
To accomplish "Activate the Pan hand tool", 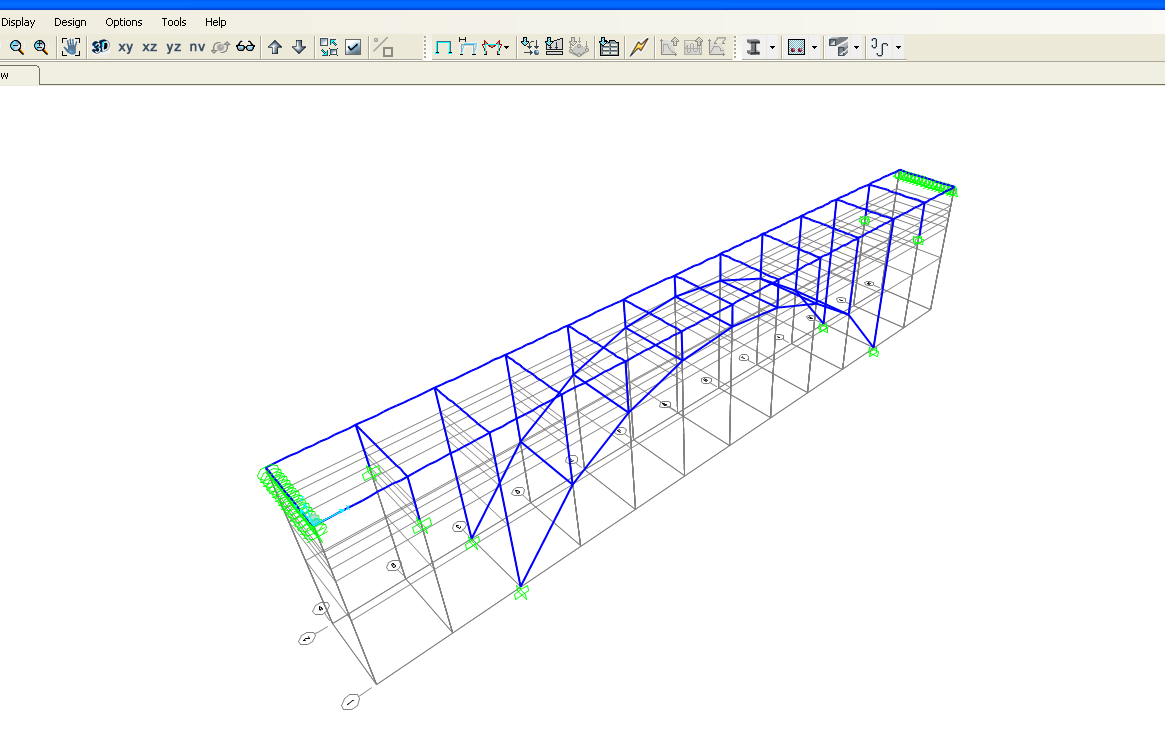I will pos(70,47).
